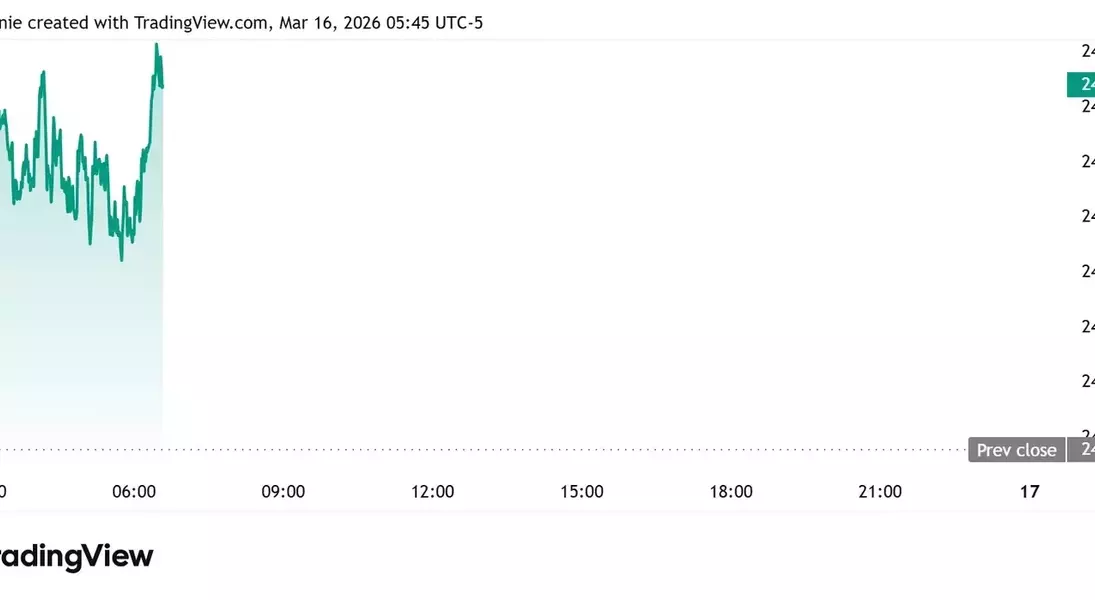Image resolution: width=1095 pixels, height=600 pixels.
Task: Click the 21:00 time axis marker
Action: [880, 491]
